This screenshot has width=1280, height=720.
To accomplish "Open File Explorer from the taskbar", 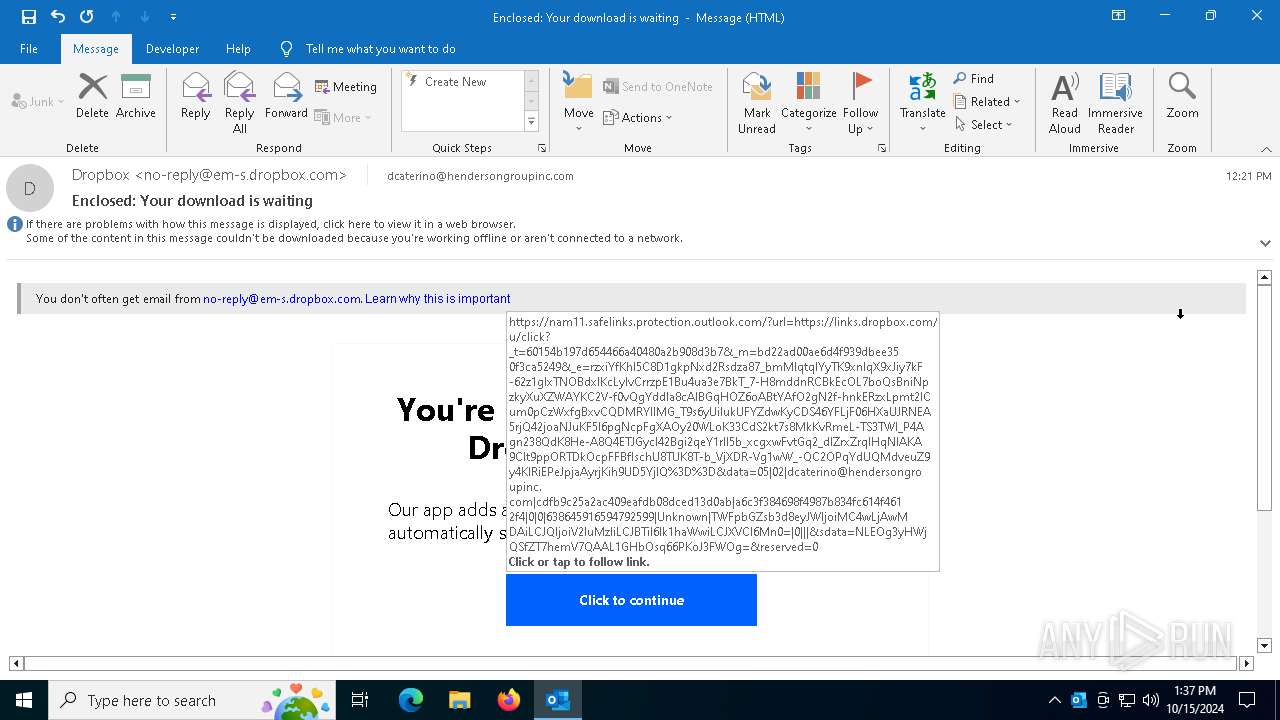I will [459, 700].
